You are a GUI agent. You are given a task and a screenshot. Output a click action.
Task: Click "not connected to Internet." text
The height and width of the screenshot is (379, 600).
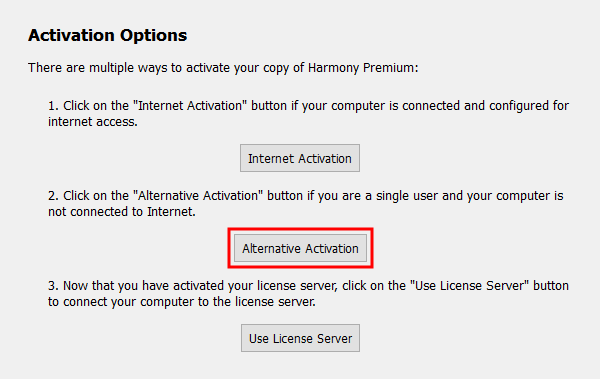(122, 212)
